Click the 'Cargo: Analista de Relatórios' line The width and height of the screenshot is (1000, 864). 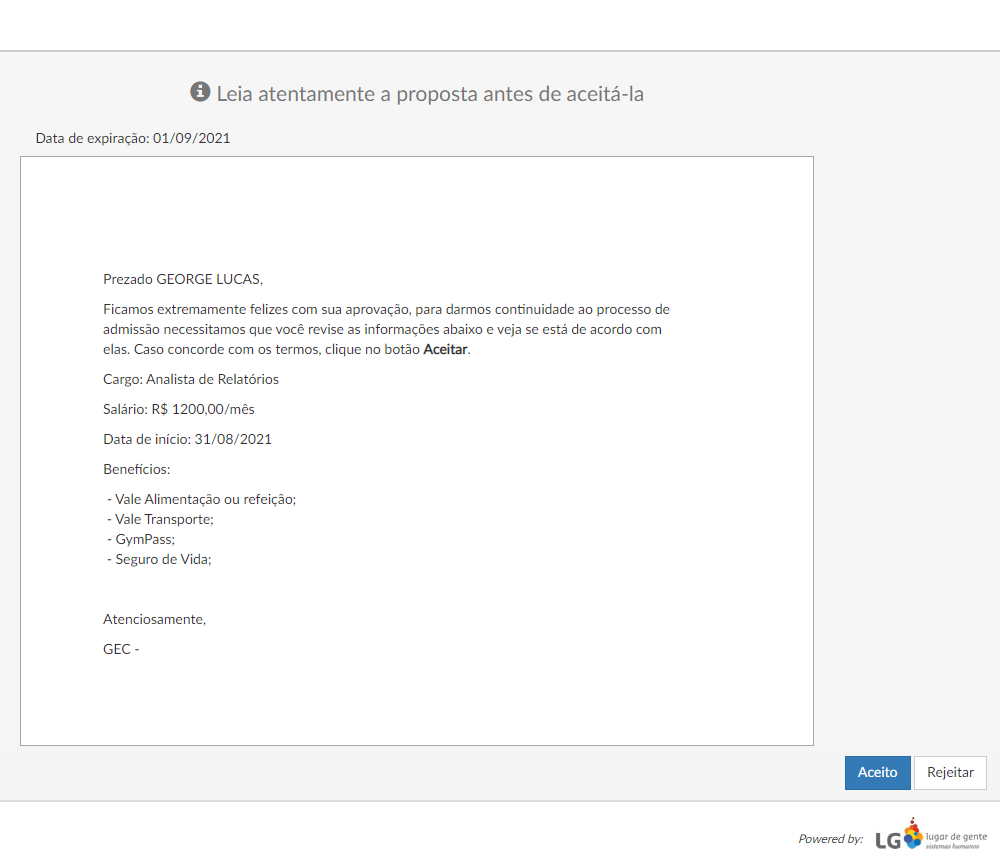191,380
